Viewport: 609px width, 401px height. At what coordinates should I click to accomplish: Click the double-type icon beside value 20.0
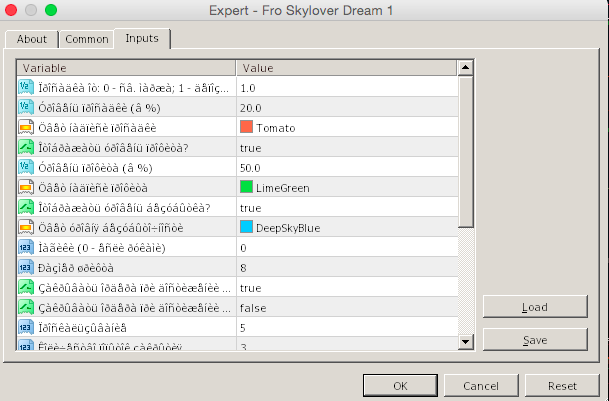click(x=26, y=108)
